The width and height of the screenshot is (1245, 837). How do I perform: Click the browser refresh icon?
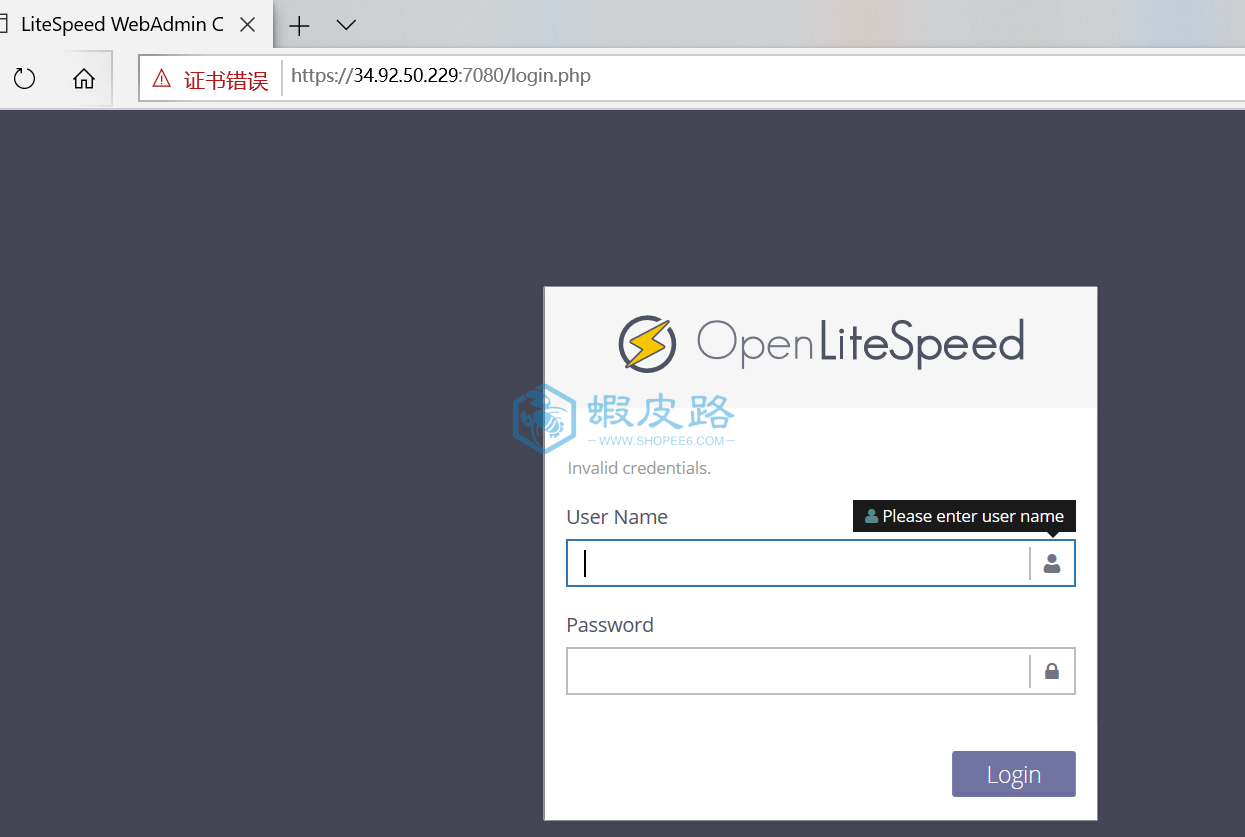24,78
